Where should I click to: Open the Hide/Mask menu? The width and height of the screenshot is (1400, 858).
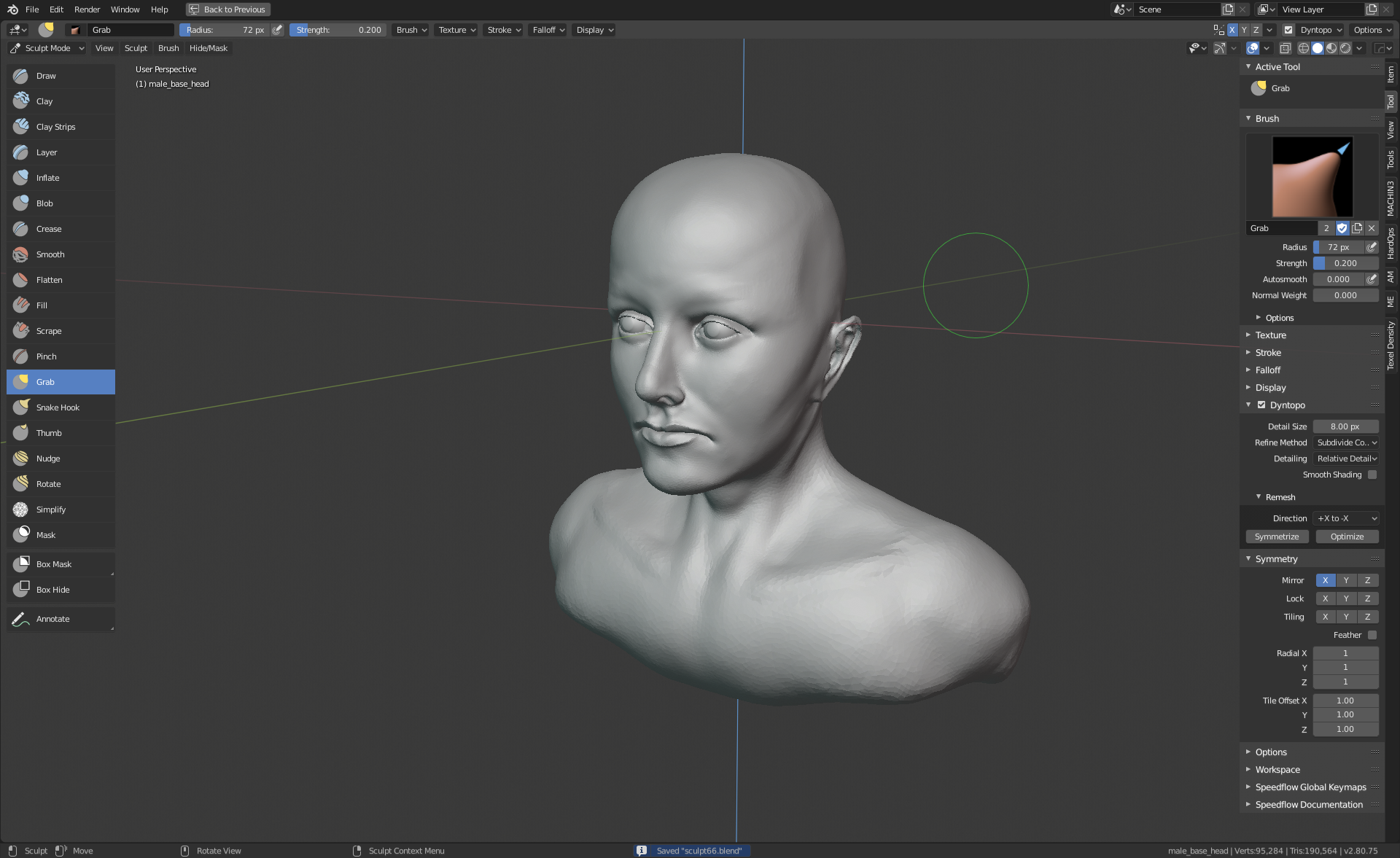coord(208,48)
